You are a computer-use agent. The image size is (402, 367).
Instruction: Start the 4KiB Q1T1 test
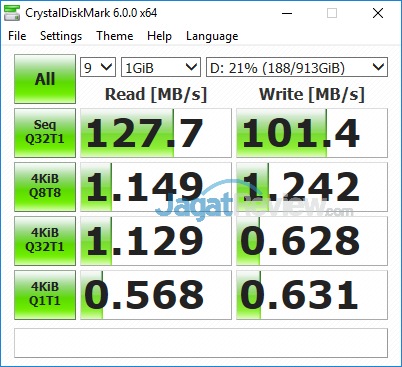(x=45, y=295)
